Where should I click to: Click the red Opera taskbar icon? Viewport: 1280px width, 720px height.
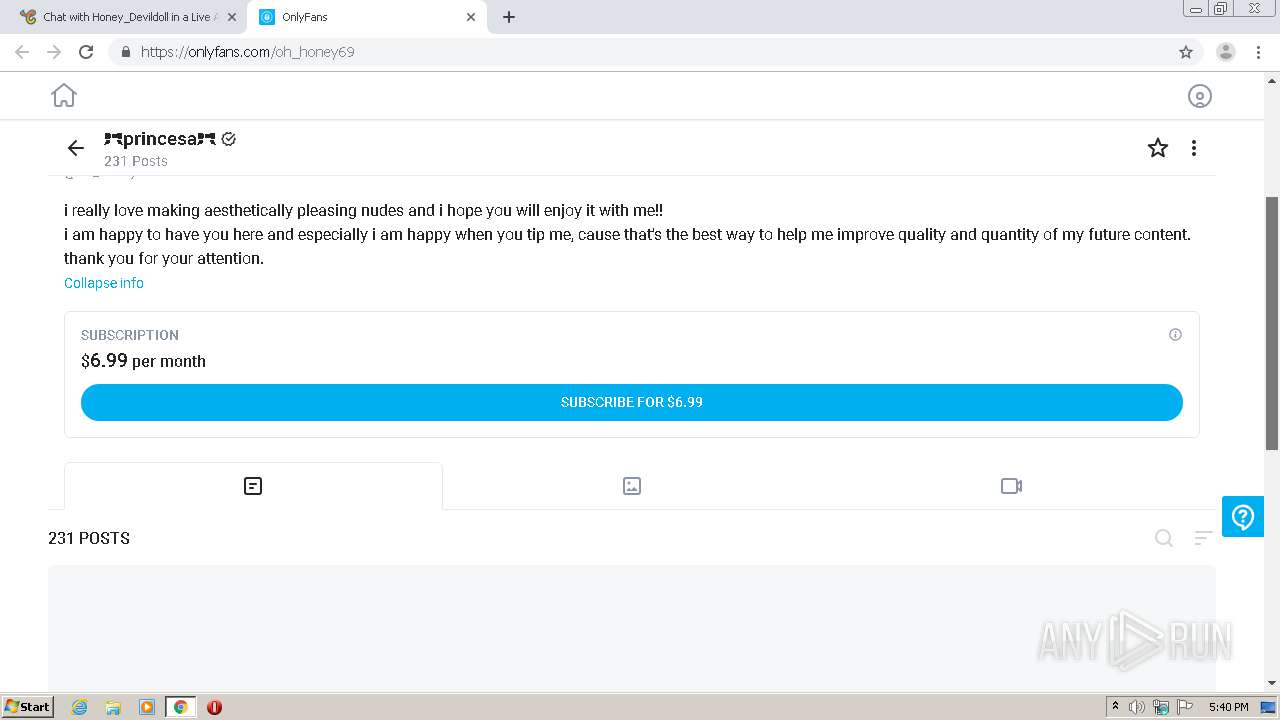point(214,707)
